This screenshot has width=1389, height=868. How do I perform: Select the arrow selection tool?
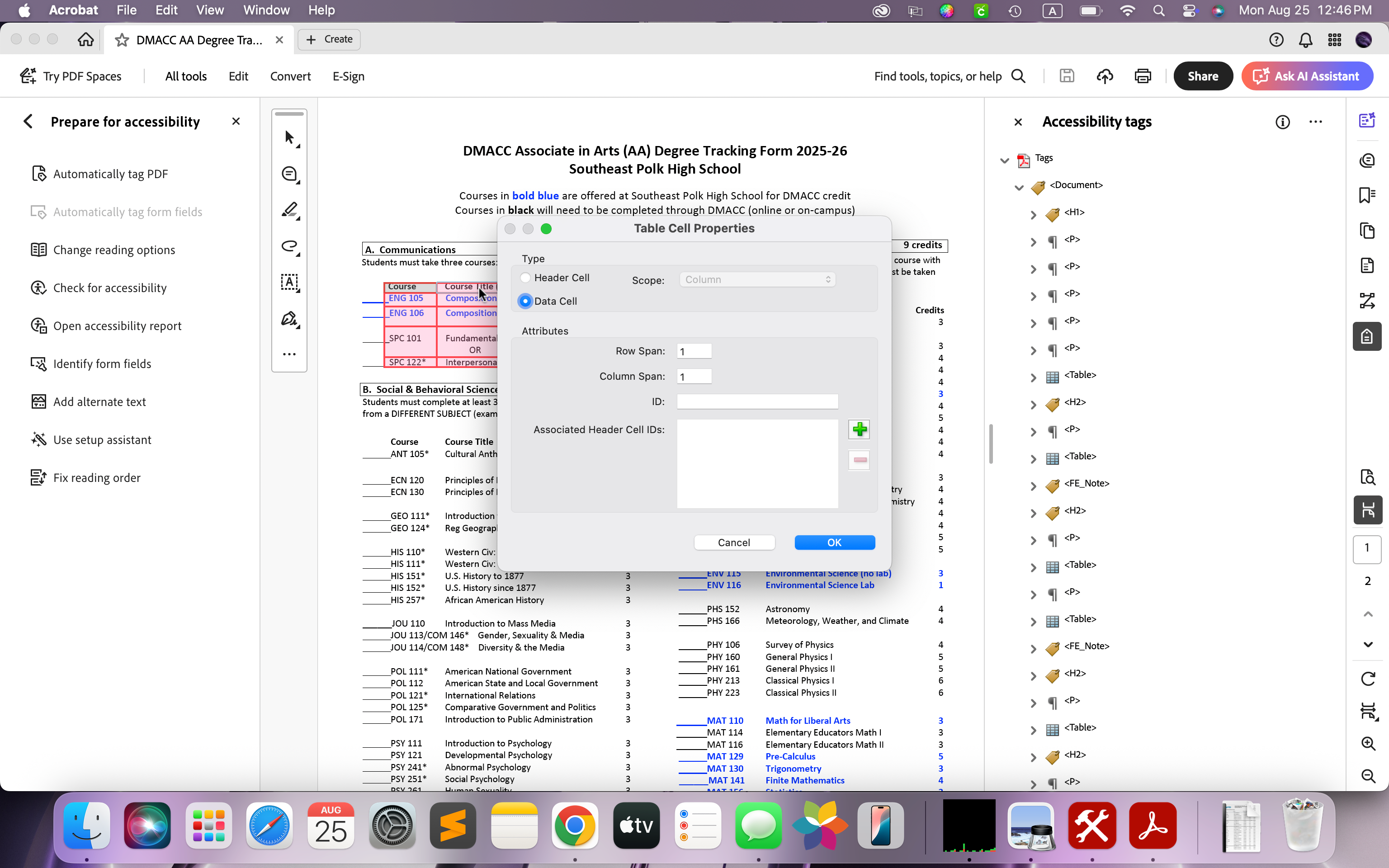tap(289, 138)
